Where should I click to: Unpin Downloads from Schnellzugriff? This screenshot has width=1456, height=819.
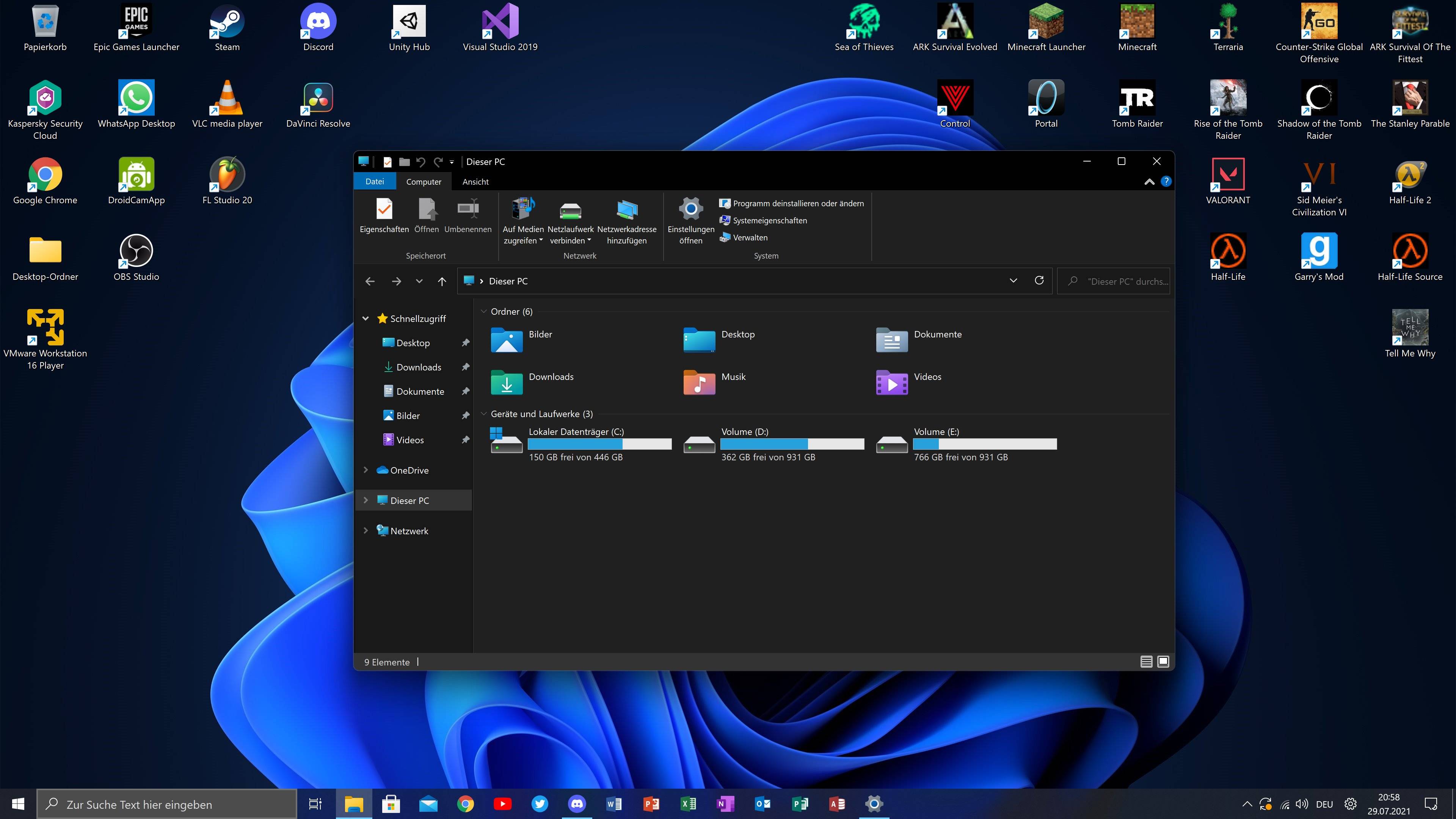[465, 367]
